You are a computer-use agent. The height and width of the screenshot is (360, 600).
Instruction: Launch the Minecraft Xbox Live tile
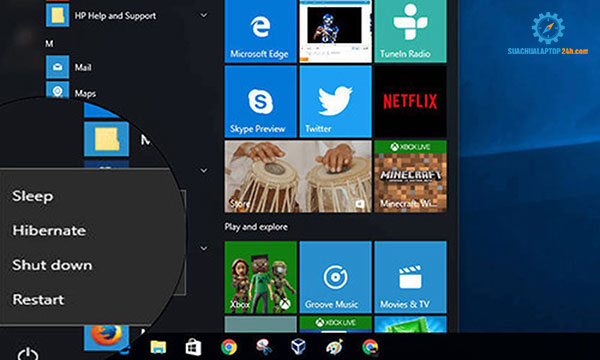410,176
